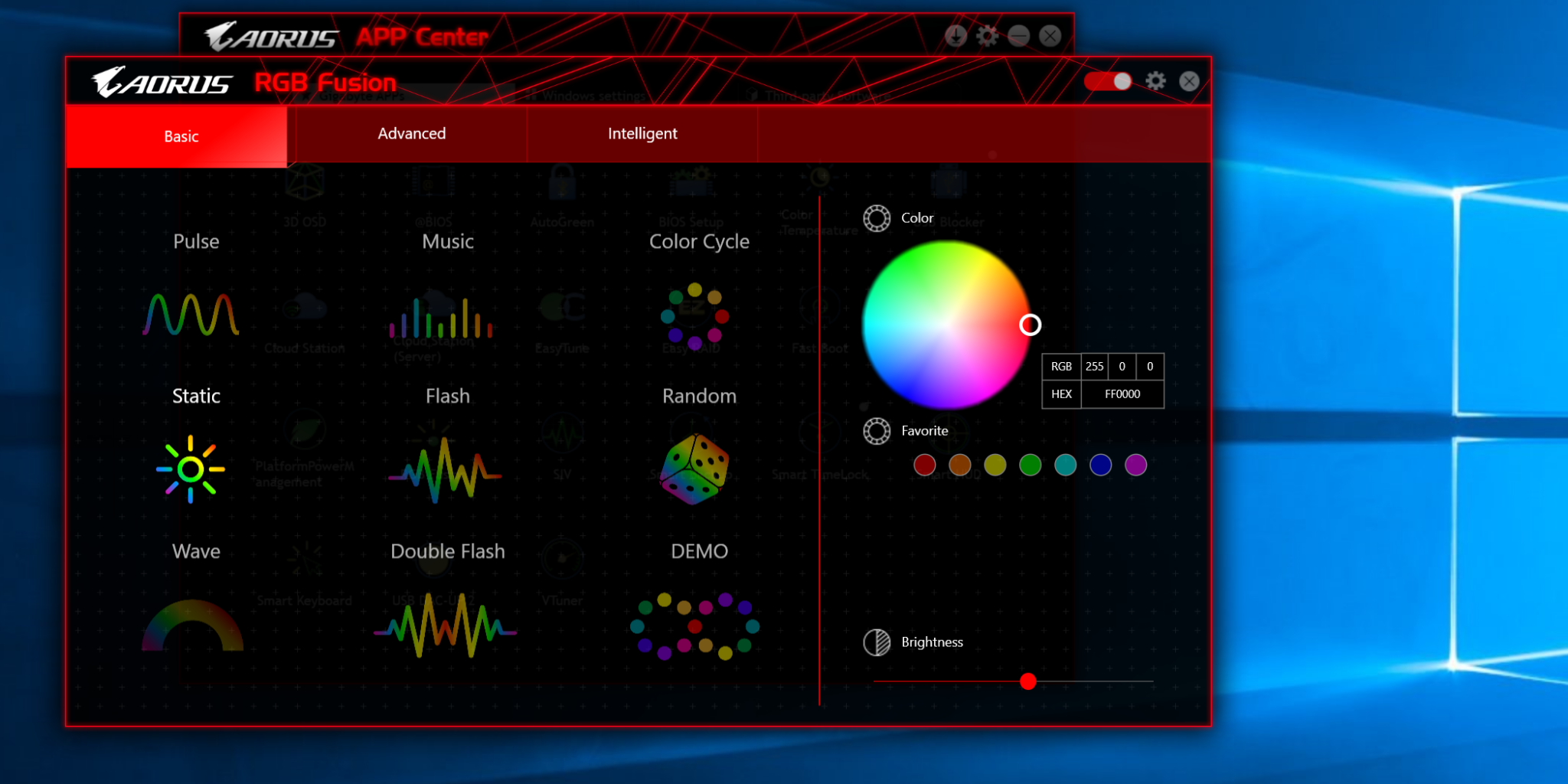
Task: Switch to the Basic tab
Action: pyautogui.click(x=177, y=136)
